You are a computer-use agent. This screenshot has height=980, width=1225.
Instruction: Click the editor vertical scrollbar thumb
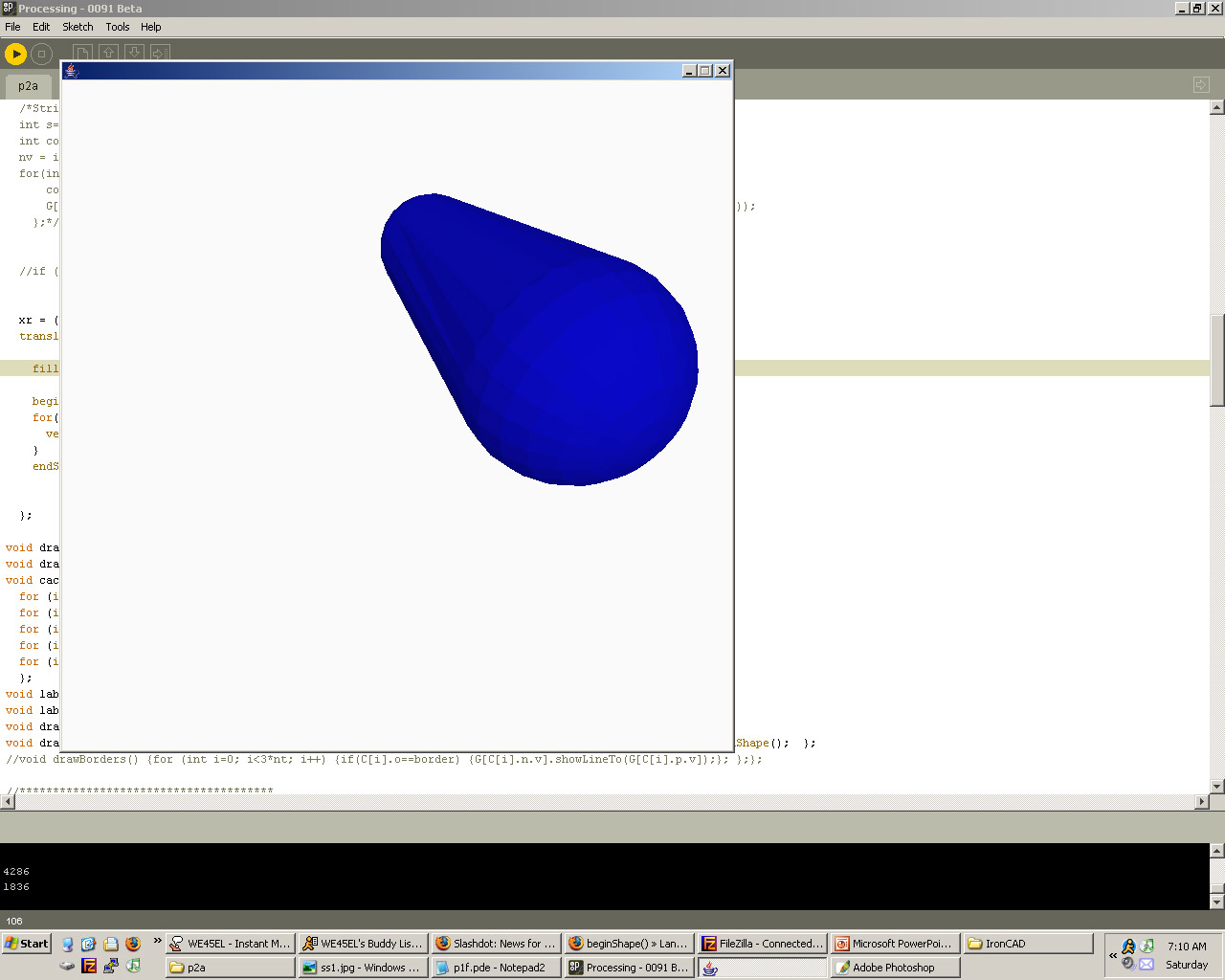pyautogui.click(x=1217, y=360)
